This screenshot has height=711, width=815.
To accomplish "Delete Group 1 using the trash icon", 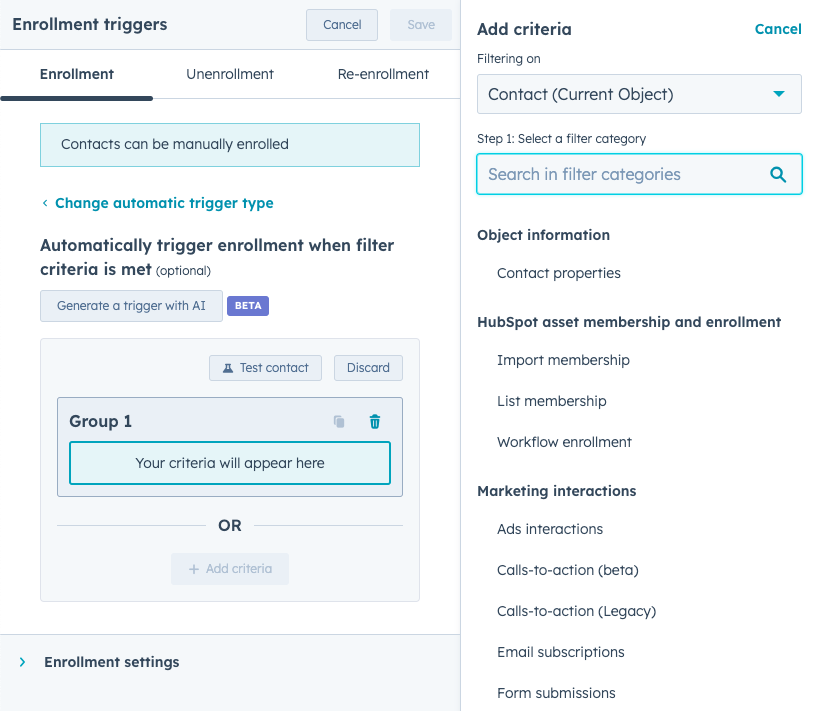I will click(374, 422).
